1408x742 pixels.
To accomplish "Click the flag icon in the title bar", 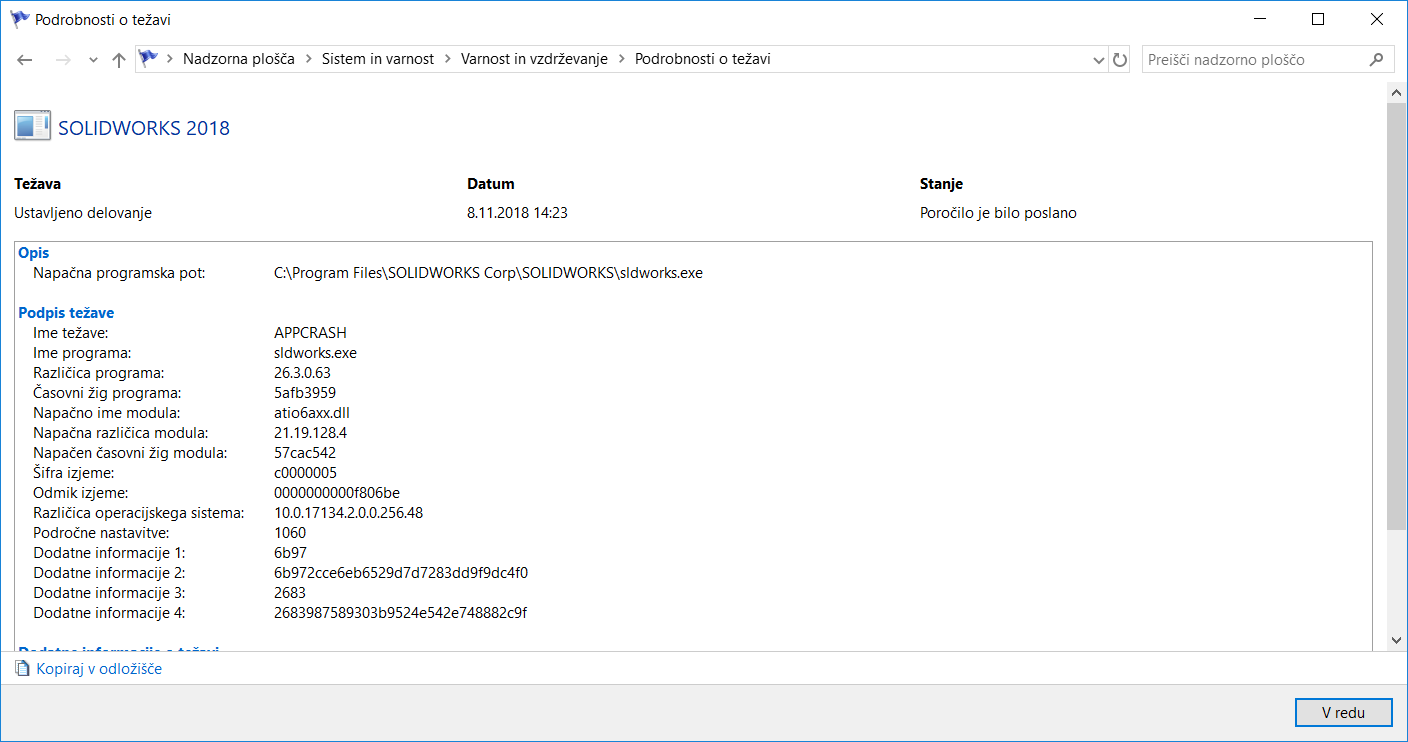I will pyautogui.click(x=19, y=19).
